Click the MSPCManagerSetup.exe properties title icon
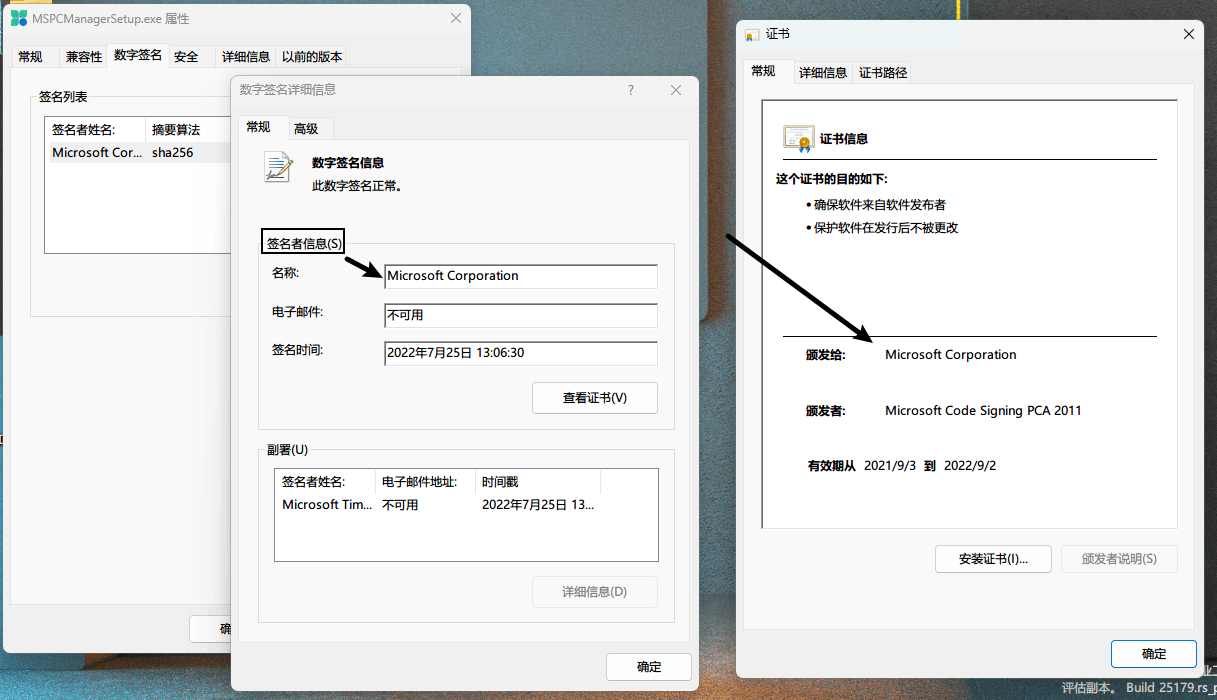This screenshot has width=1217, height=700. click(x=19, y=18)
